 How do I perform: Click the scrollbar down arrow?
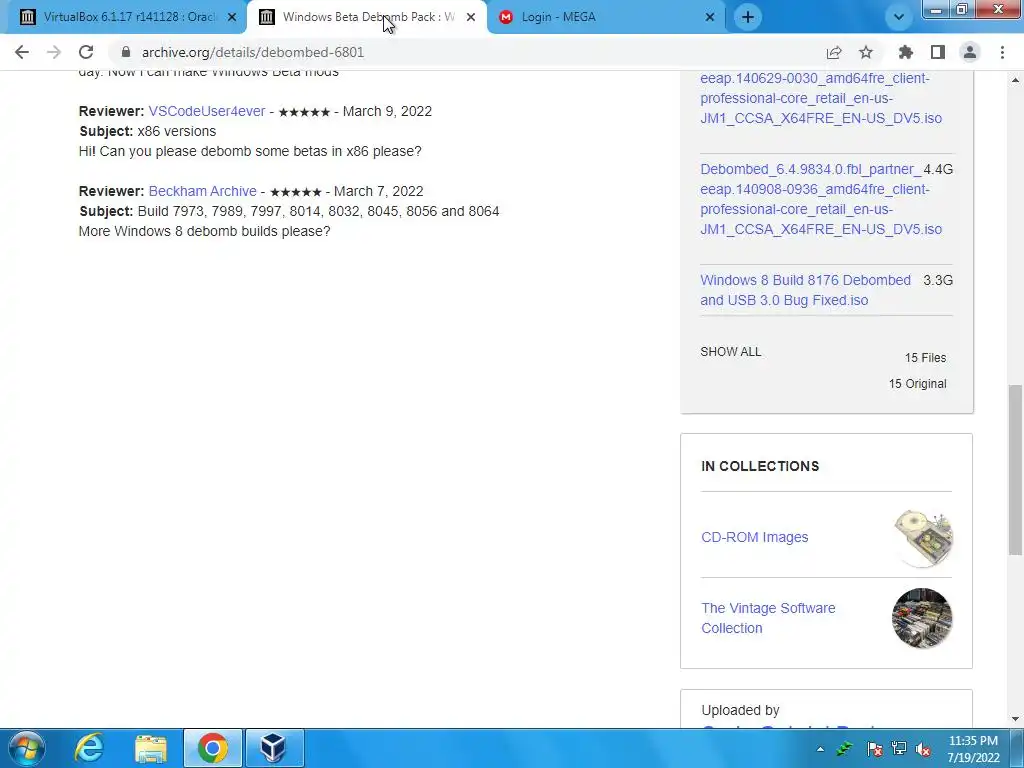(1016, 719)
